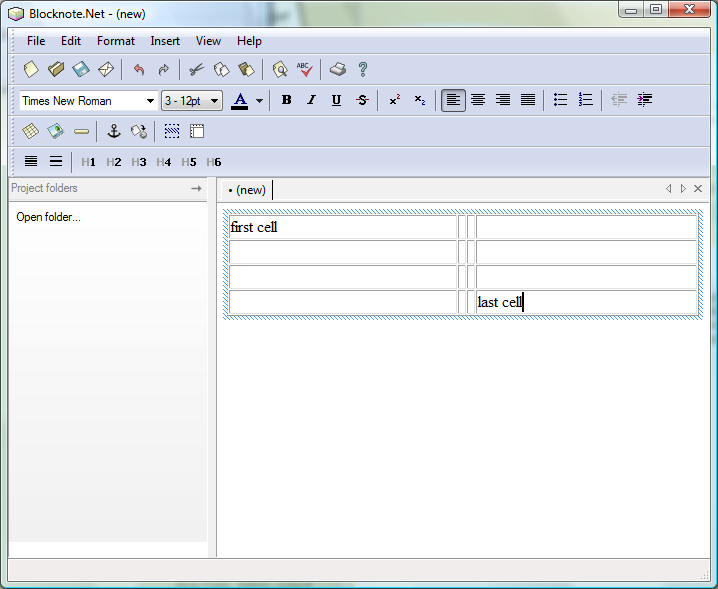Image resolution: width=718 pixels, height=589 pixels.
Task: Click the dashed-border hatched box icon
Action: pos(172,131)
